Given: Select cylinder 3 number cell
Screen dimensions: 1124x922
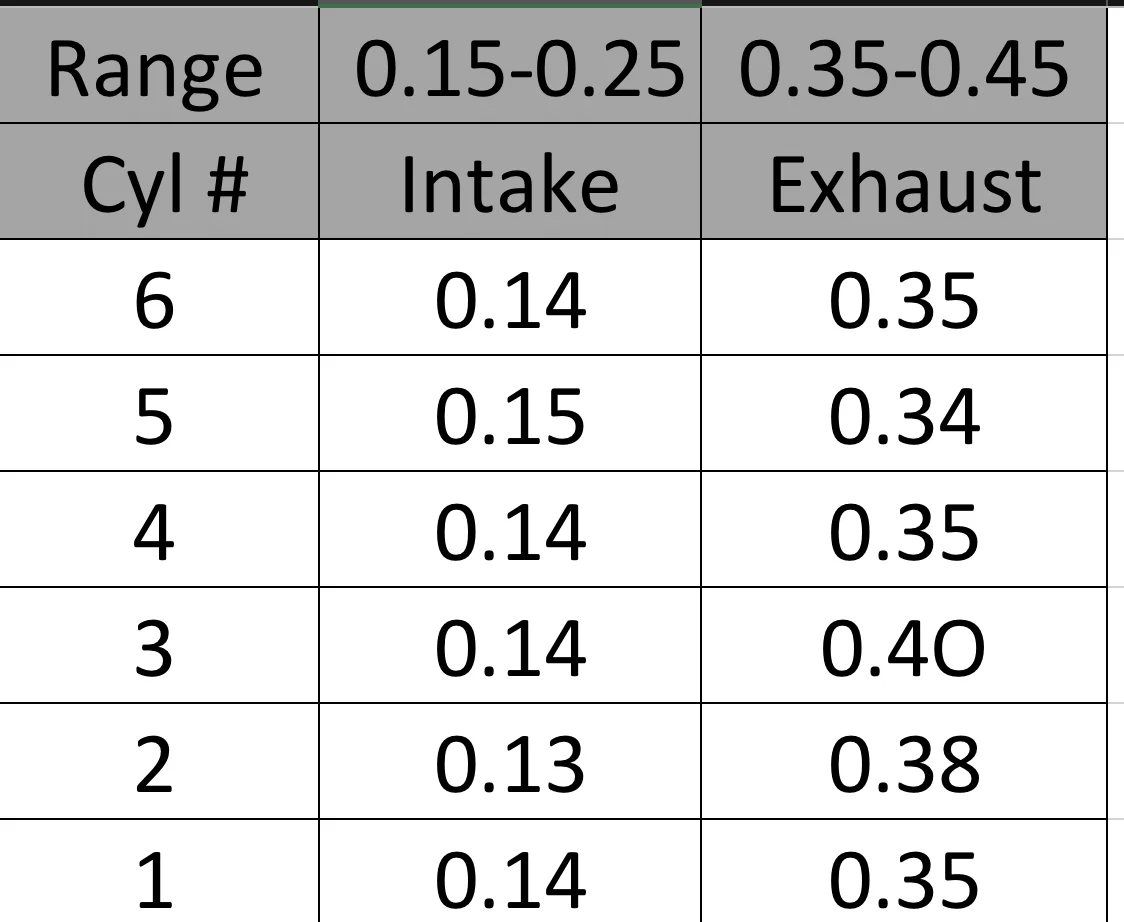Looking at the screenshot, I should (x=158, y=645).
